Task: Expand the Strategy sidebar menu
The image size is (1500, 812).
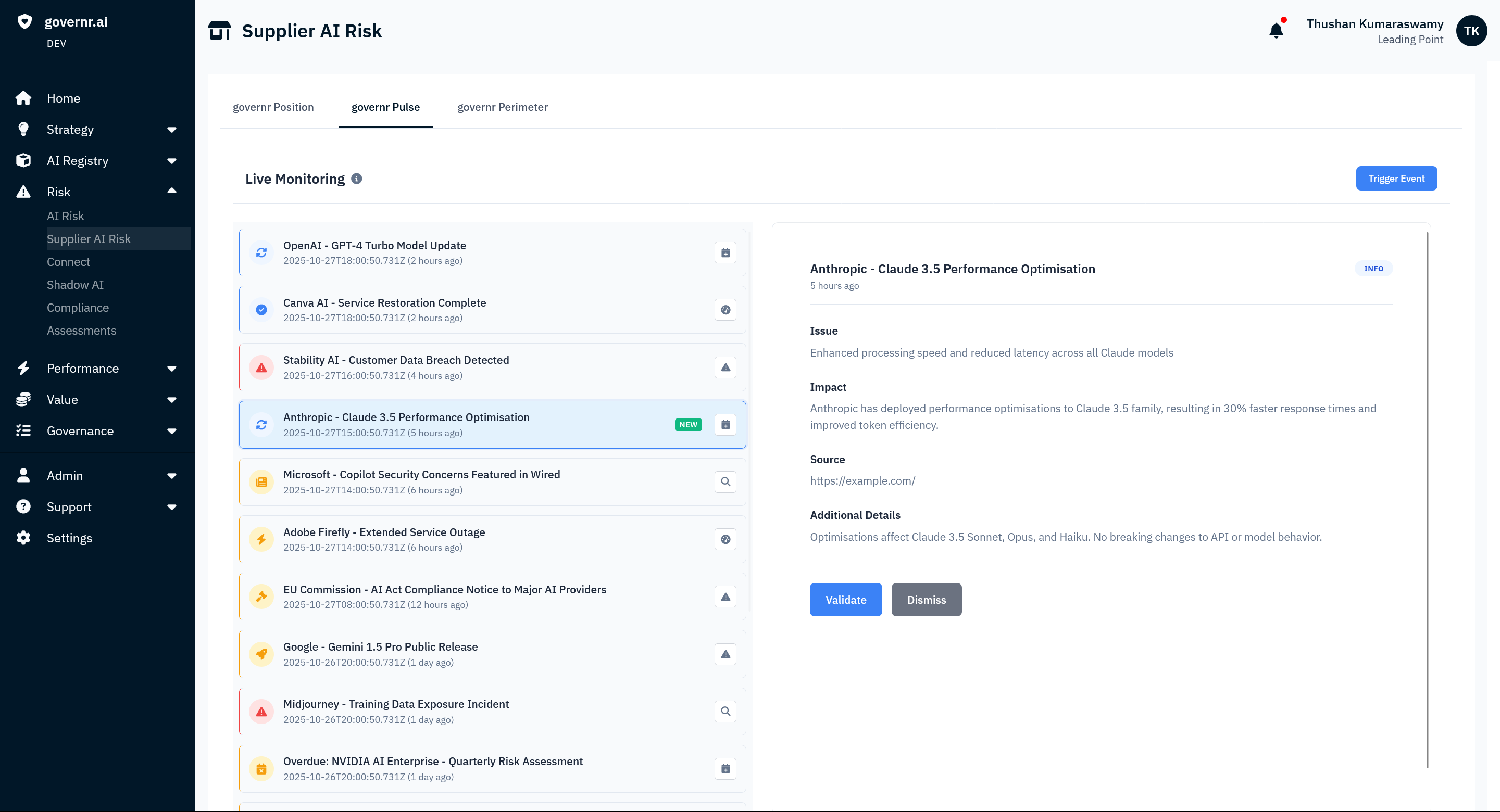Action: coord(171,129)
